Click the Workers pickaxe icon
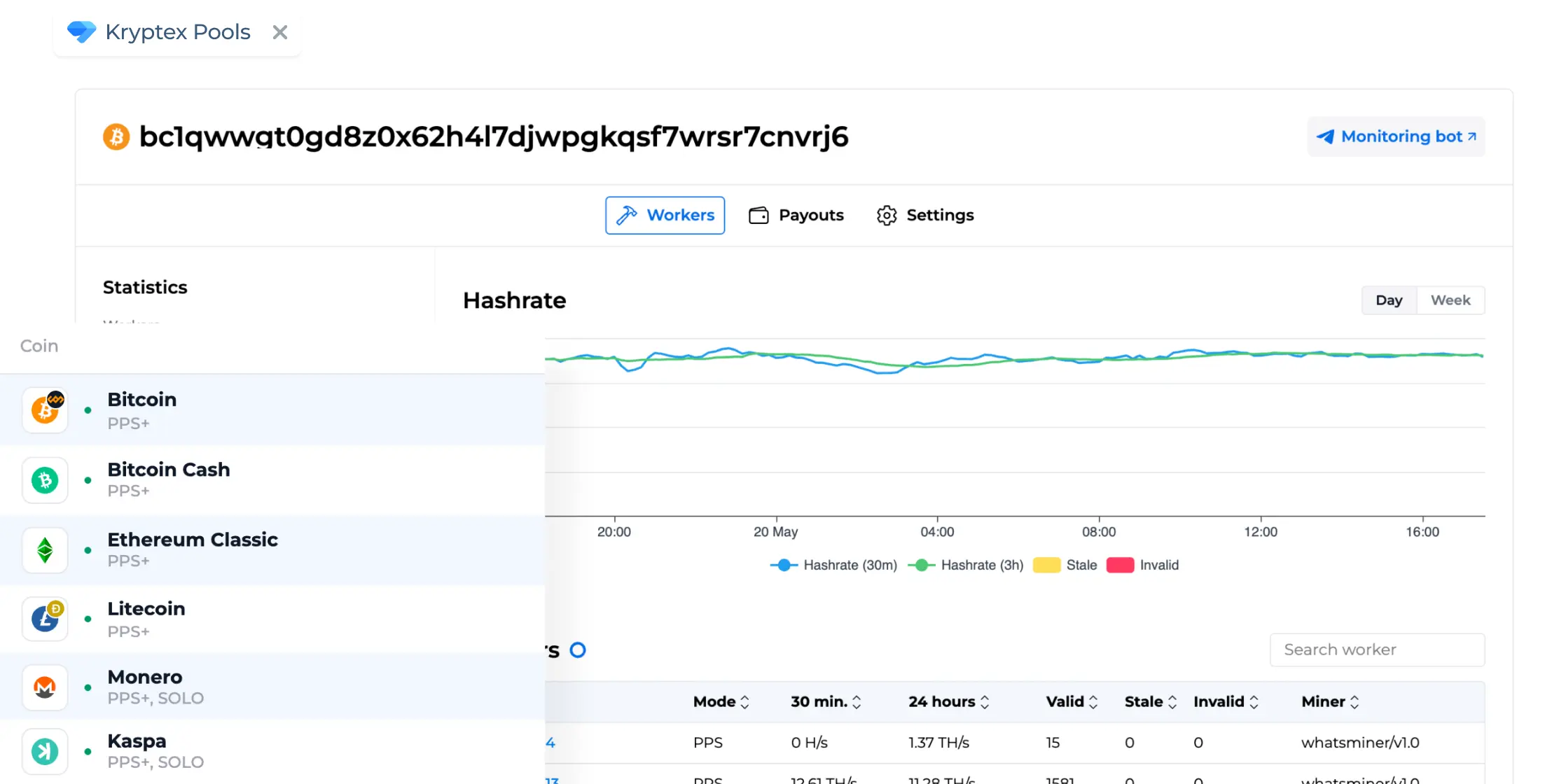Screen dimensions: 1552x784 [x=627, y=215]
